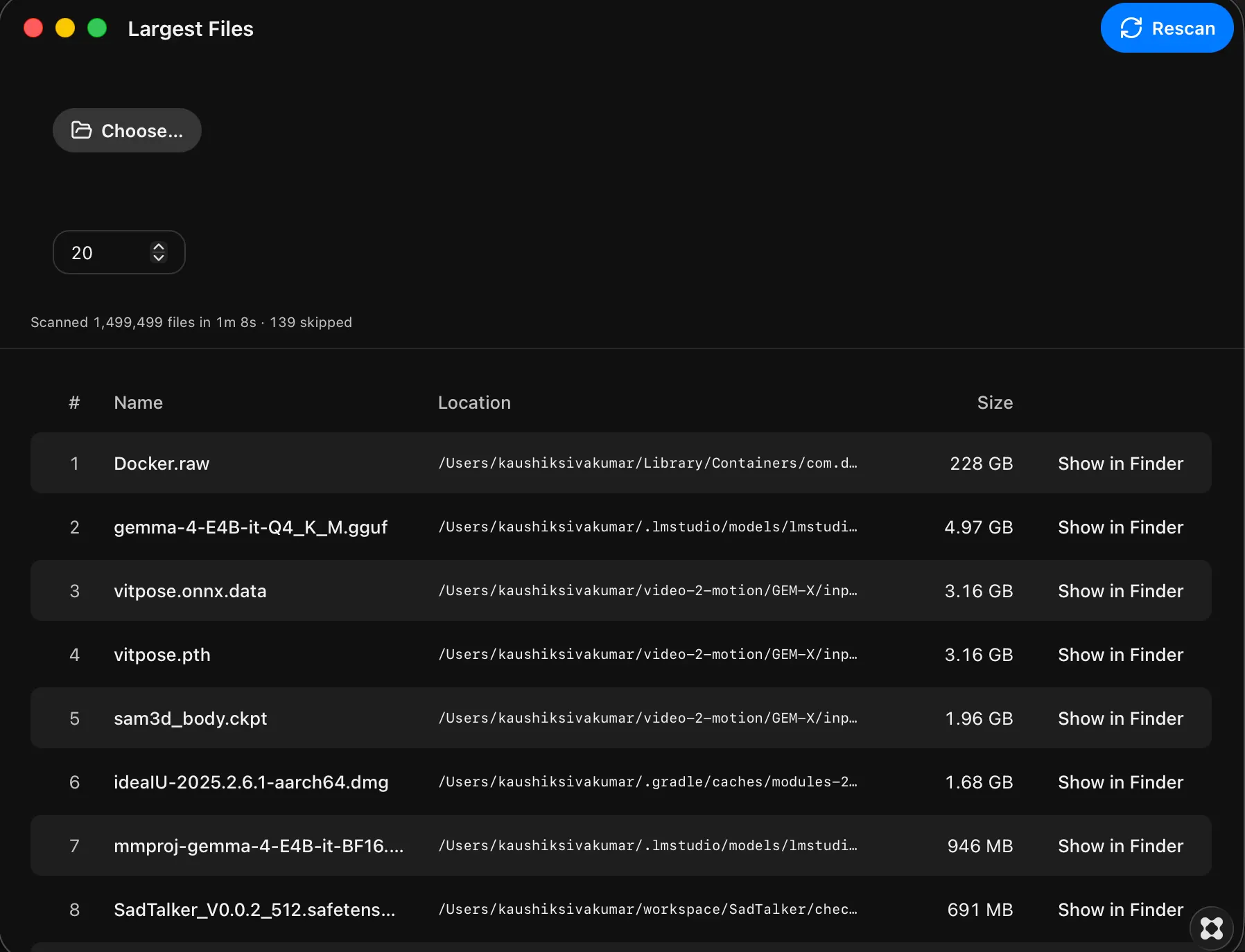Viewport: 1245px width, 952px height.
Task: Click the 1.68 GB size value
Action: 979,782
